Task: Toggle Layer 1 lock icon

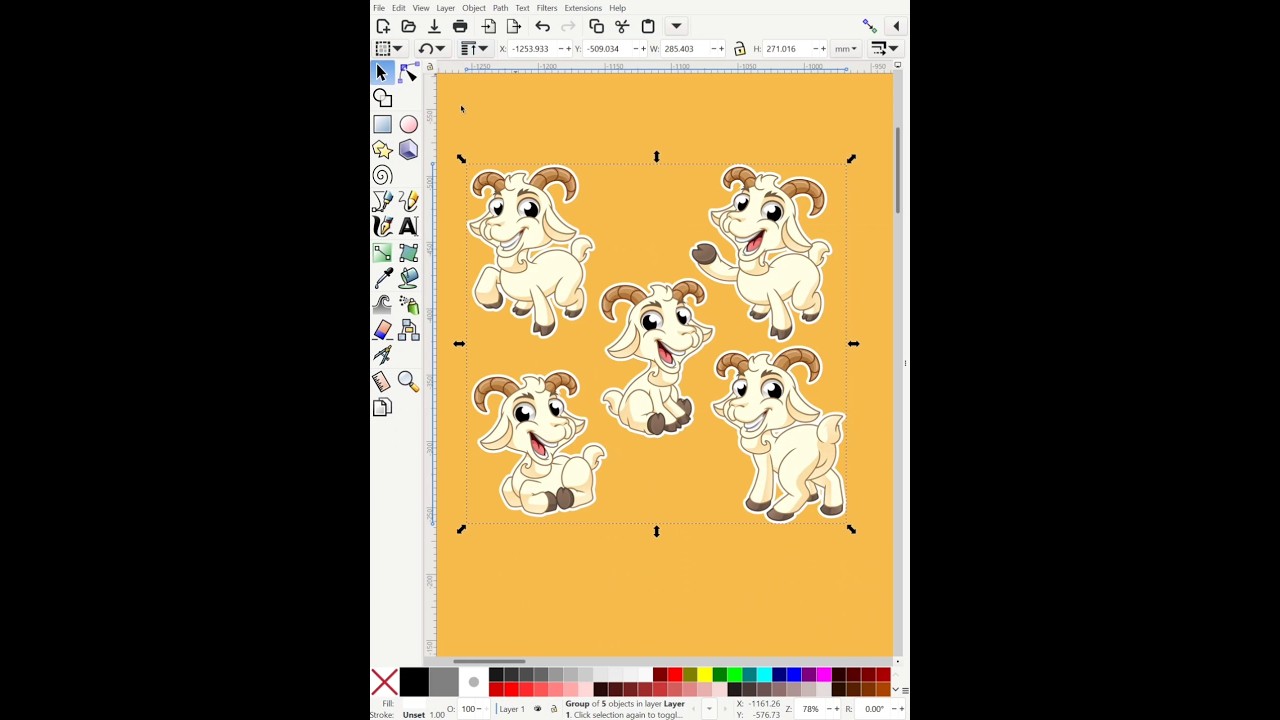Action: (x=554, y=709)
